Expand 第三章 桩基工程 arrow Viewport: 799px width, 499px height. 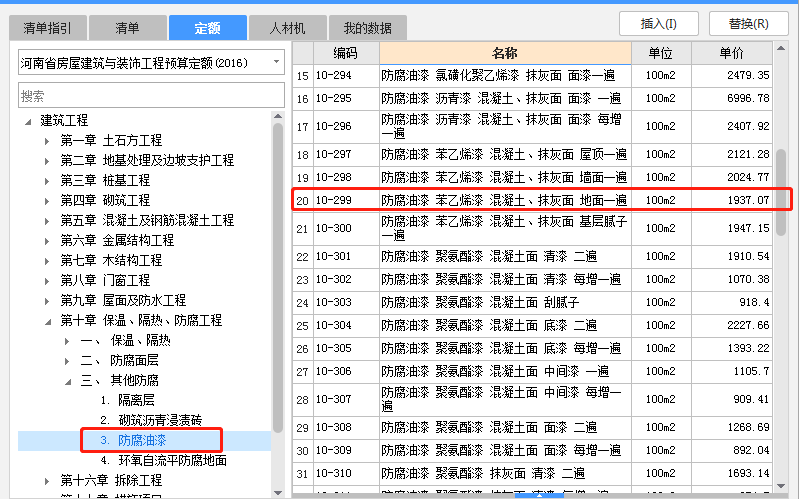tap(47, 181)
